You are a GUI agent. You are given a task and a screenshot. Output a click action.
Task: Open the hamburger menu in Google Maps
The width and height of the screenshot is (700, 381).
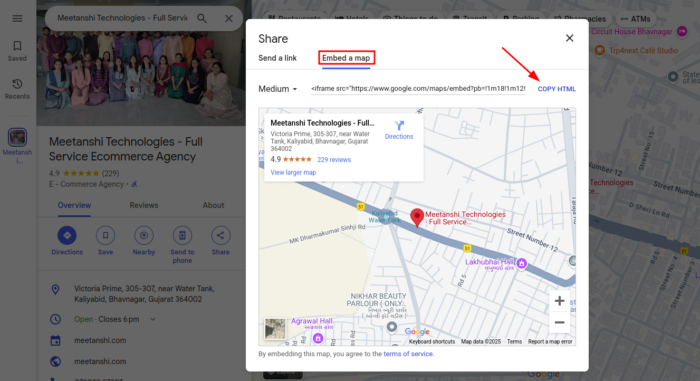pos(17,18)
